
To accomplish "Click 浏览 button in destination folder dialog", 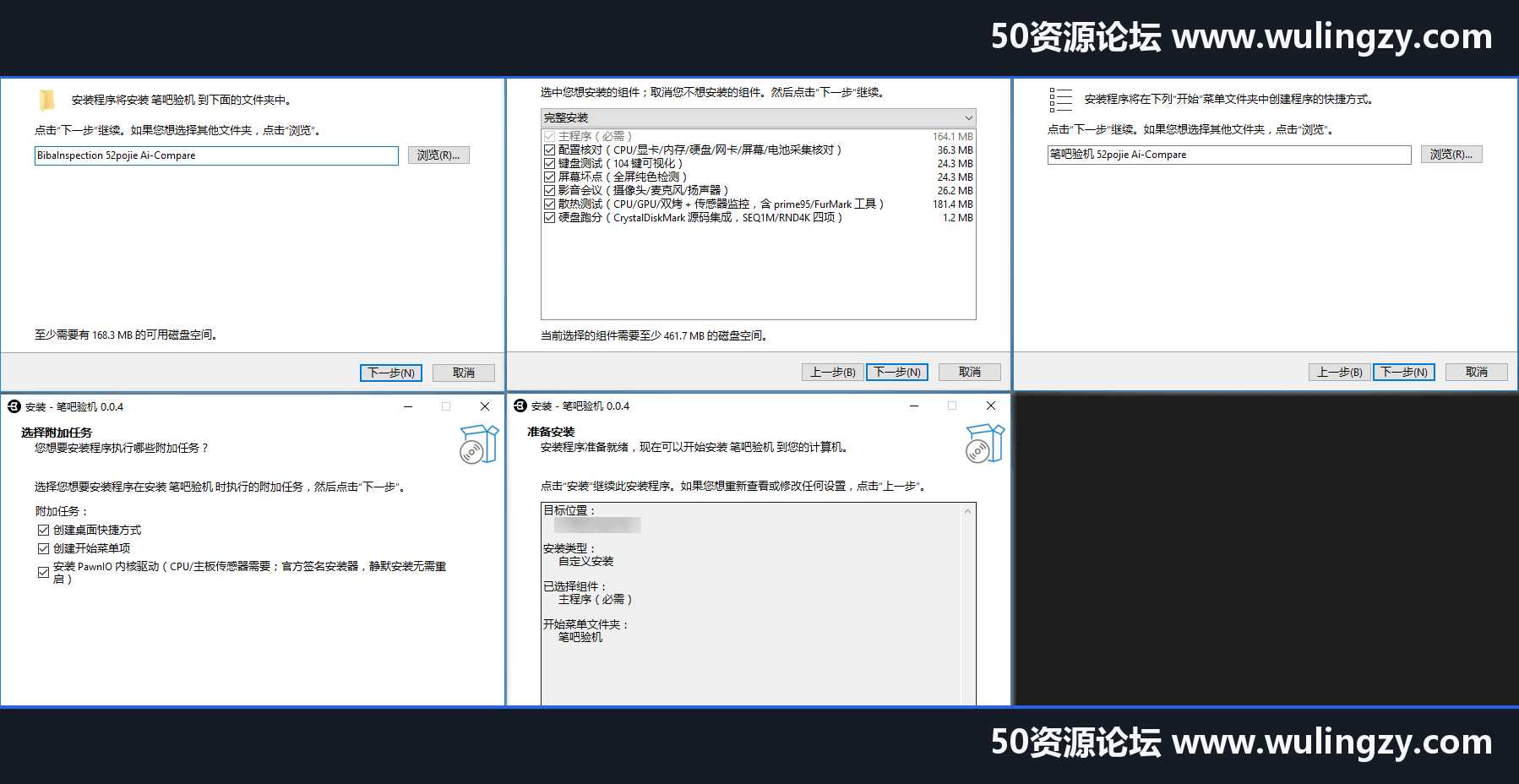I will pos(438,155).
